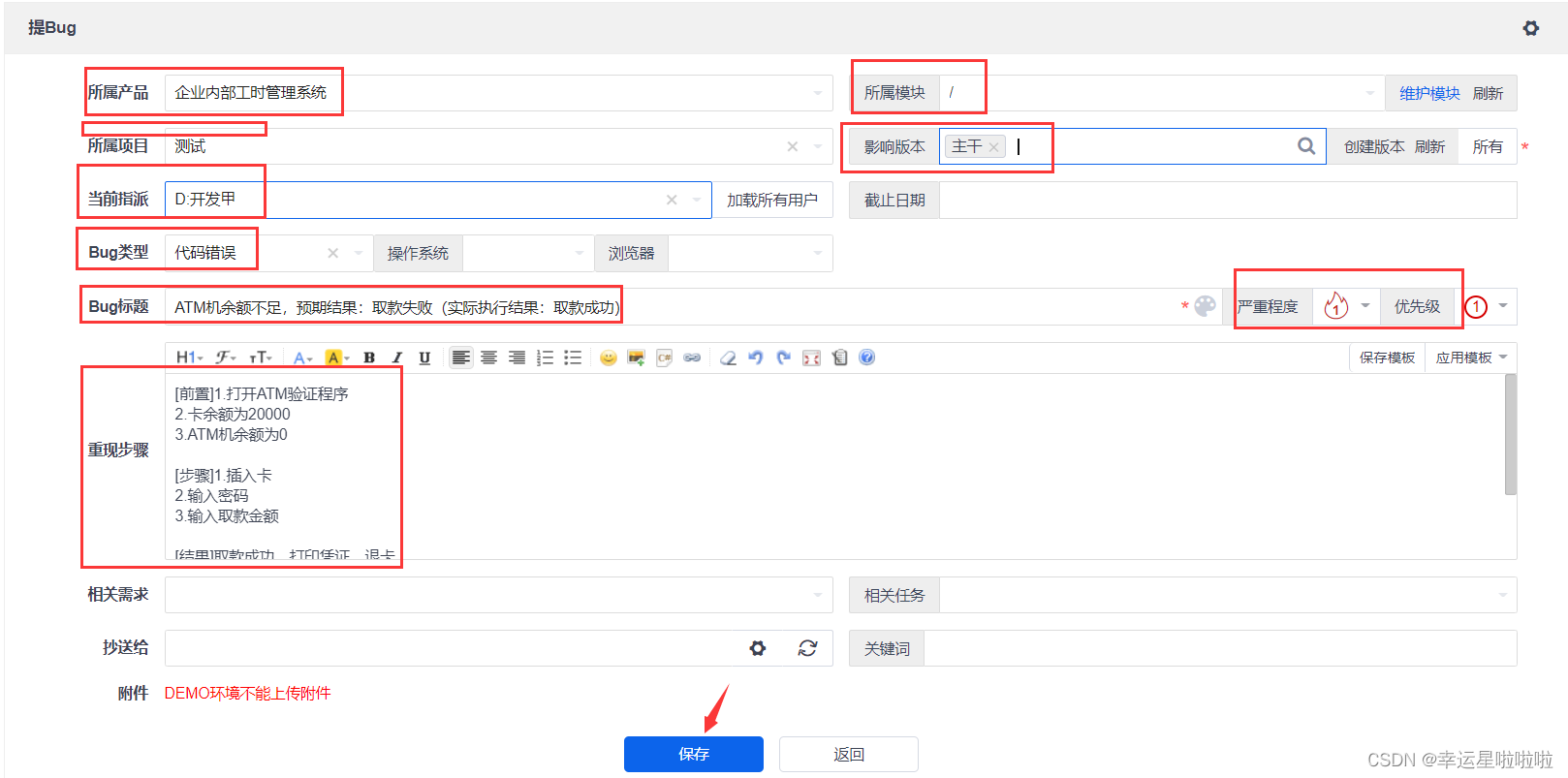Expand the 所属项目 dropdown arrow
The height and width of the screenshot is (778, 1568).
(x=818, y=146)
